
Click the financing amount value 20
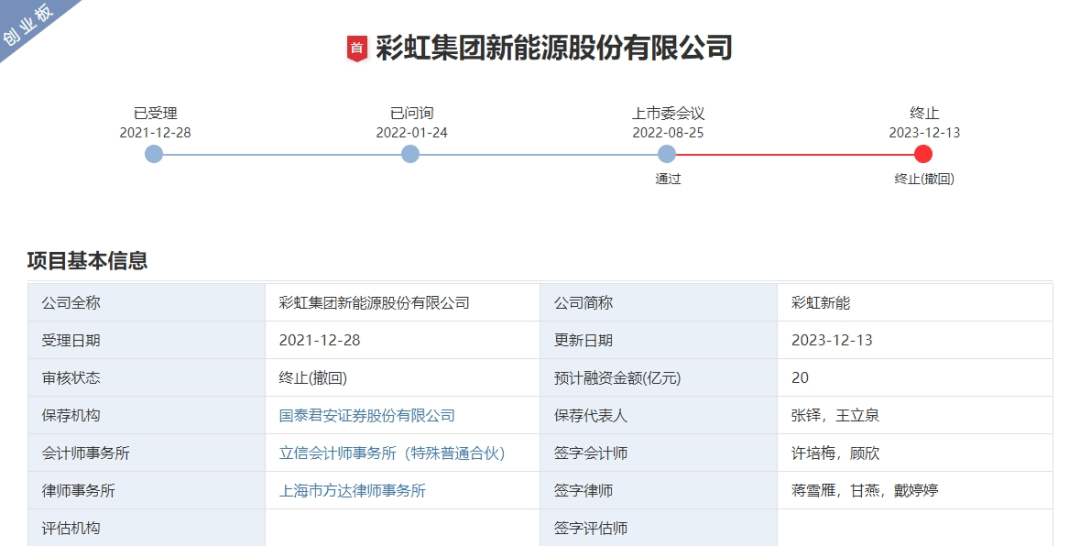pyautogui.click(x=915, y=378)
